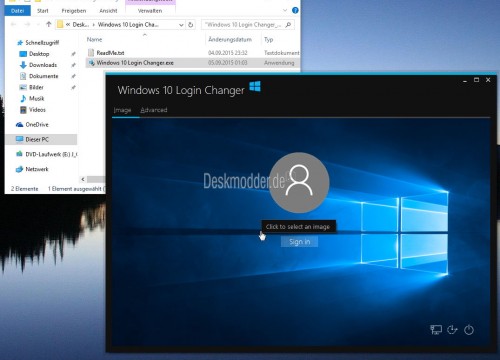Open the Verwalten ribbon tab
This screenshot has height=360, width=500.
coord(150,11)
